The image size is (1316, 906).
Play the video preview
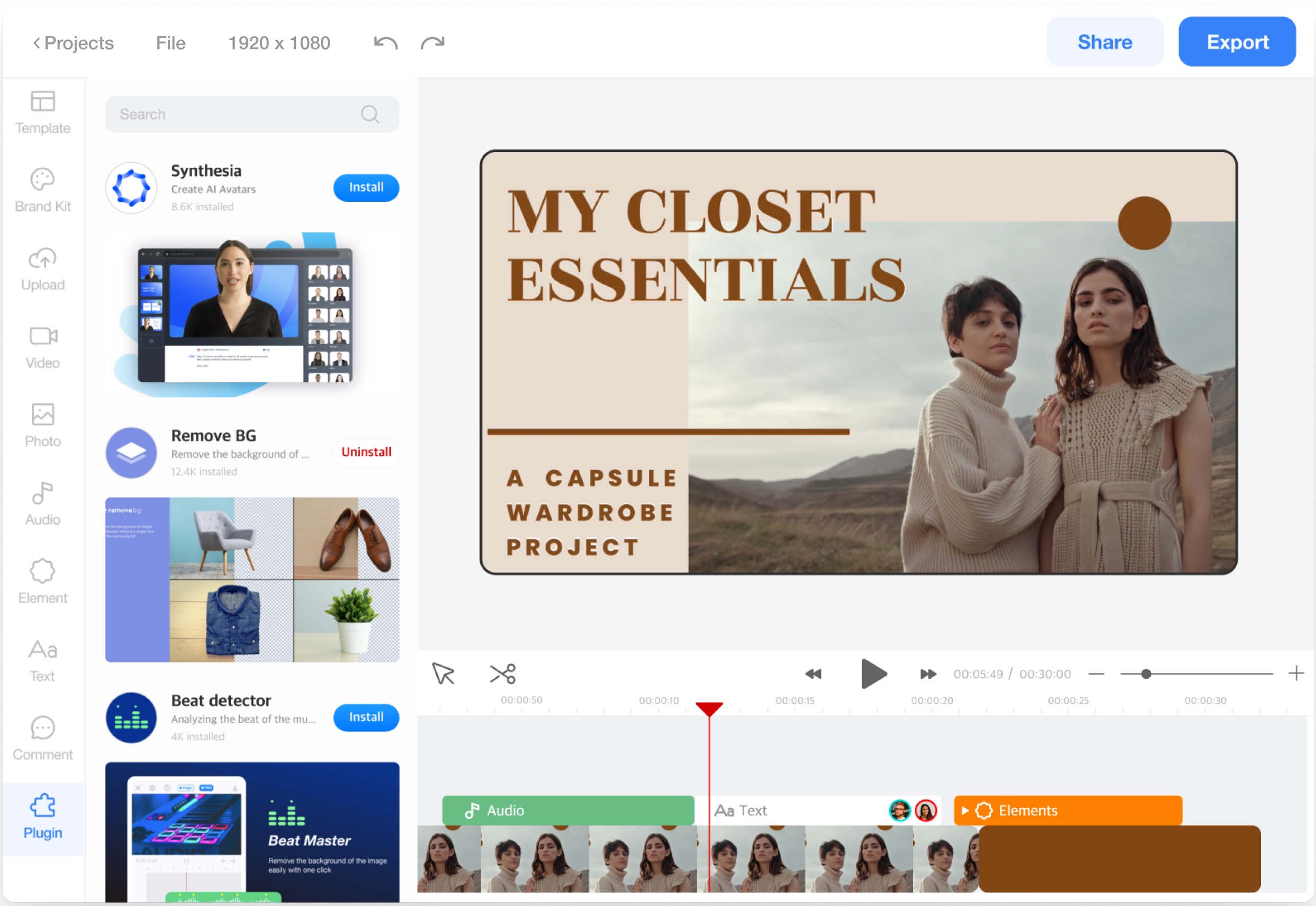[873, 674]
